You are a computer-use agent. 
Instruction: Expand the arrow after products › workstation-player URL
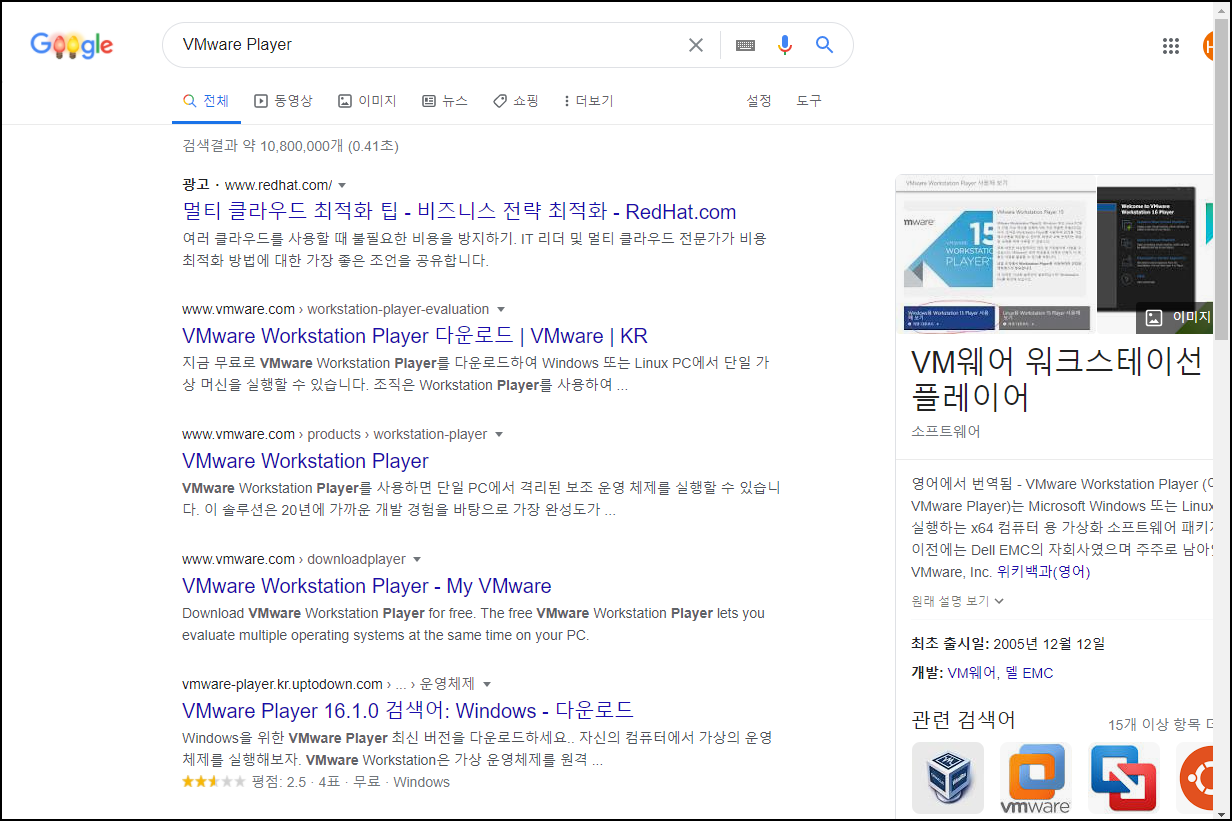point(499,435)
